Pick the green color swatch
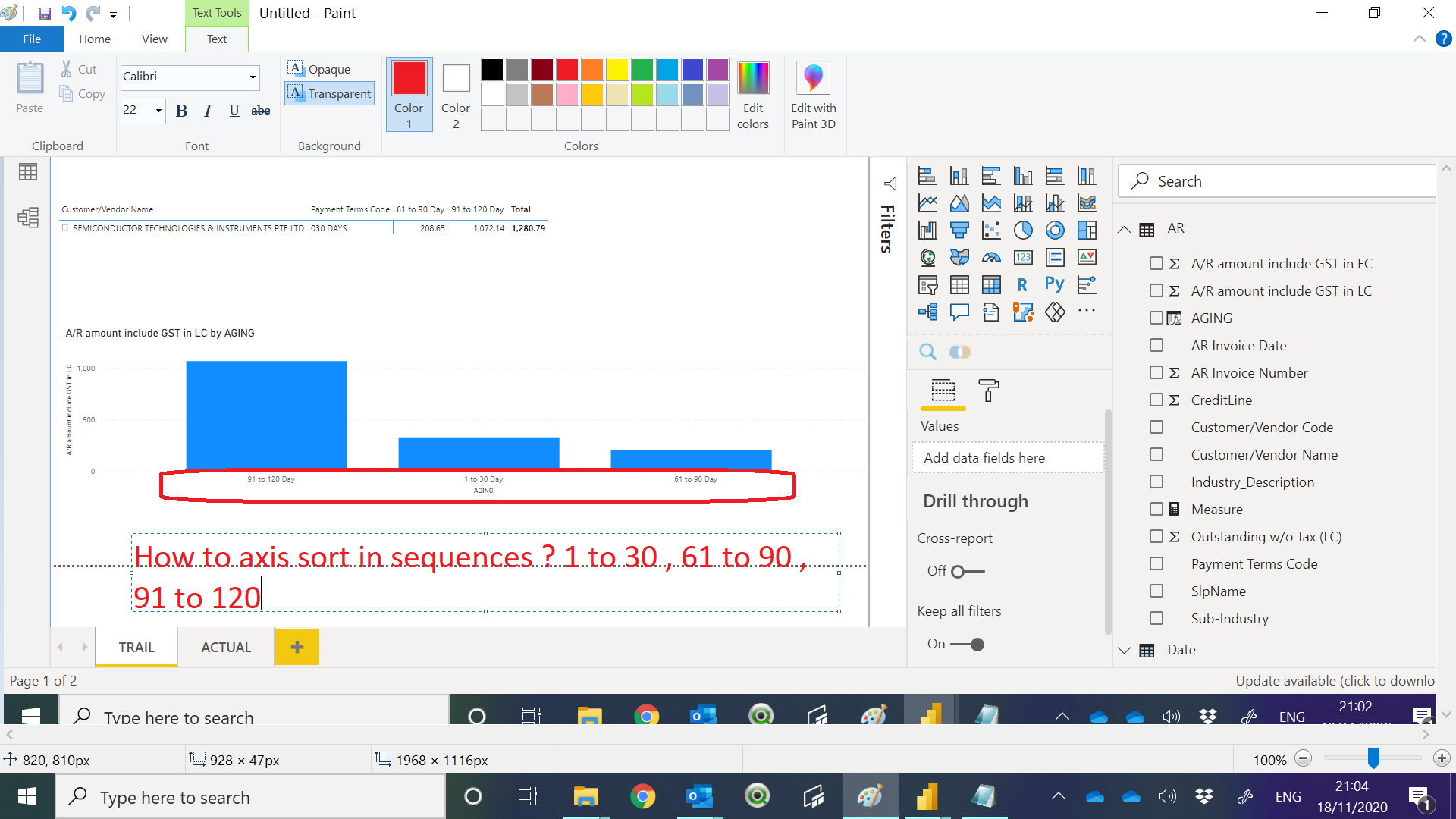Screen dimensions: 1456x819 (643, 69)
